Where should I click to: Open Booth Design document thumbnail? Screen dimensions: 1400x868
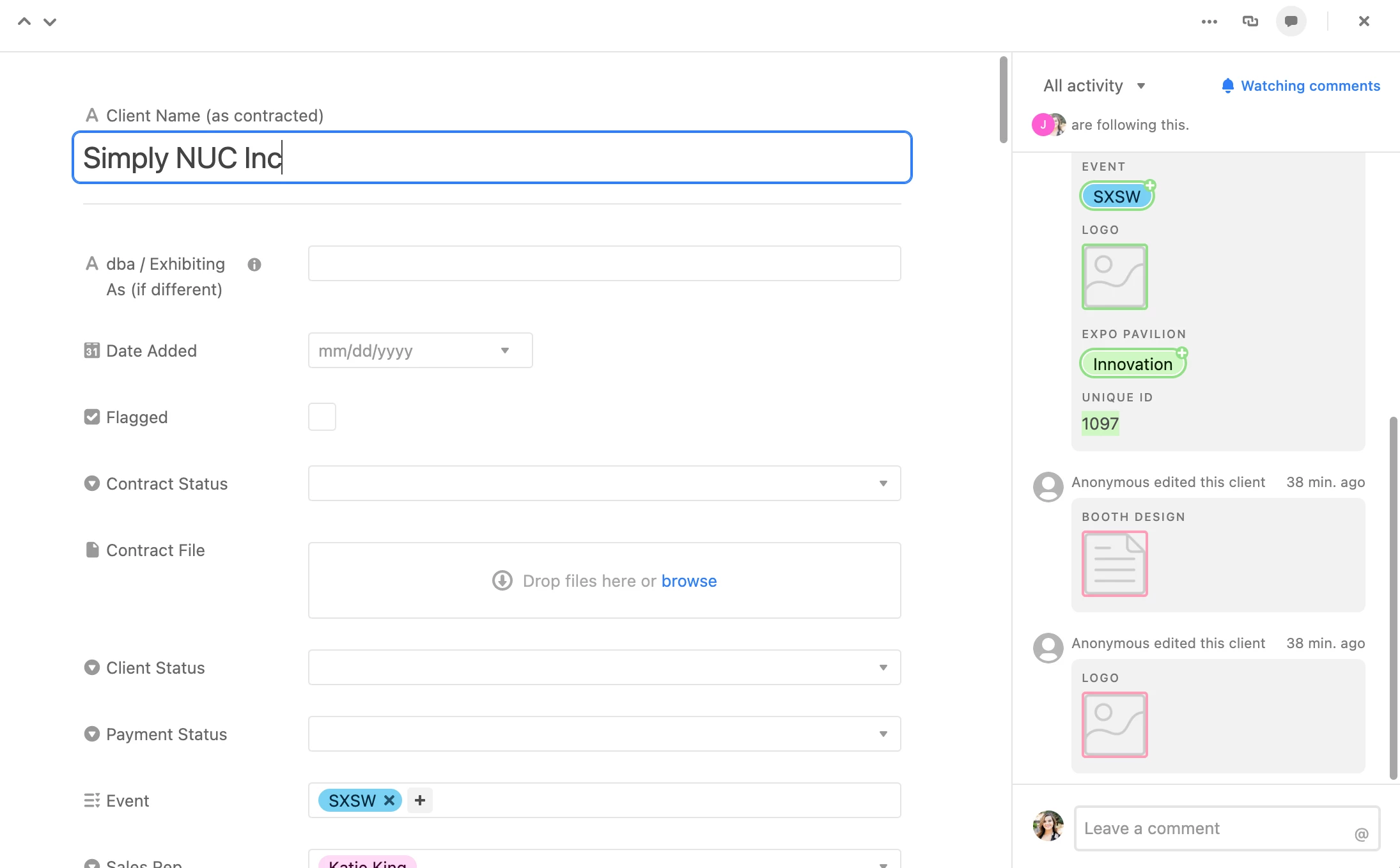[1114, 564]
